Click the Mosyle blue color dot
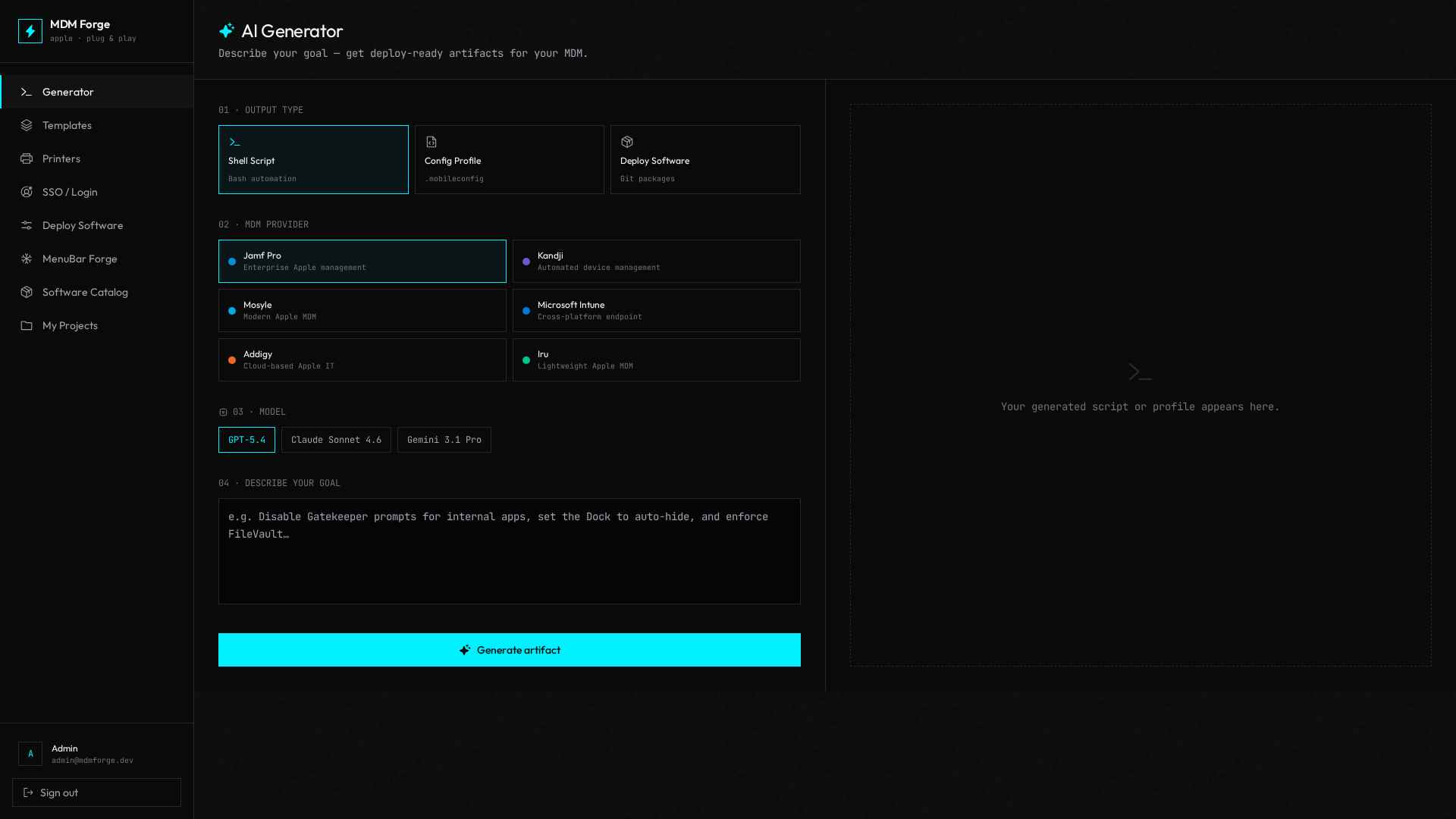1456x819 pixels. [232, 311]
